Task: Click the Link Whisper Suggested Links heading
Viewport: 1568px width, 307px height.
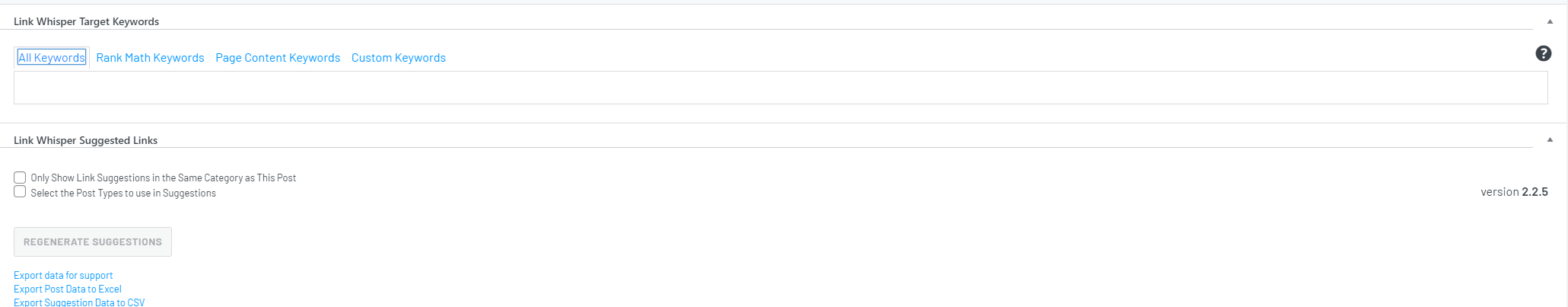Action: click(85, 140)
